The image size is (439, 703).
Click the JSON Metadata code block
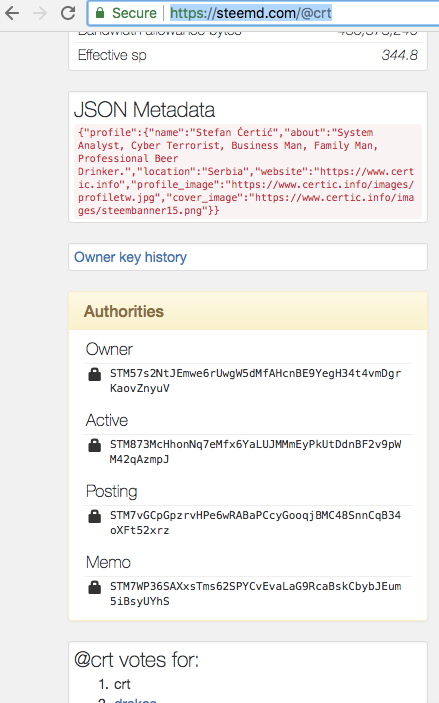point(248,171)
